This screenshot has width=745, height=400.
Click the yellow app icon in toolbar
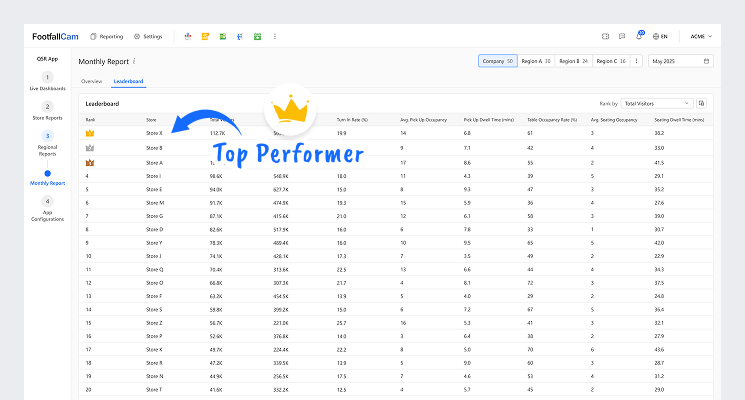(205, 37)
